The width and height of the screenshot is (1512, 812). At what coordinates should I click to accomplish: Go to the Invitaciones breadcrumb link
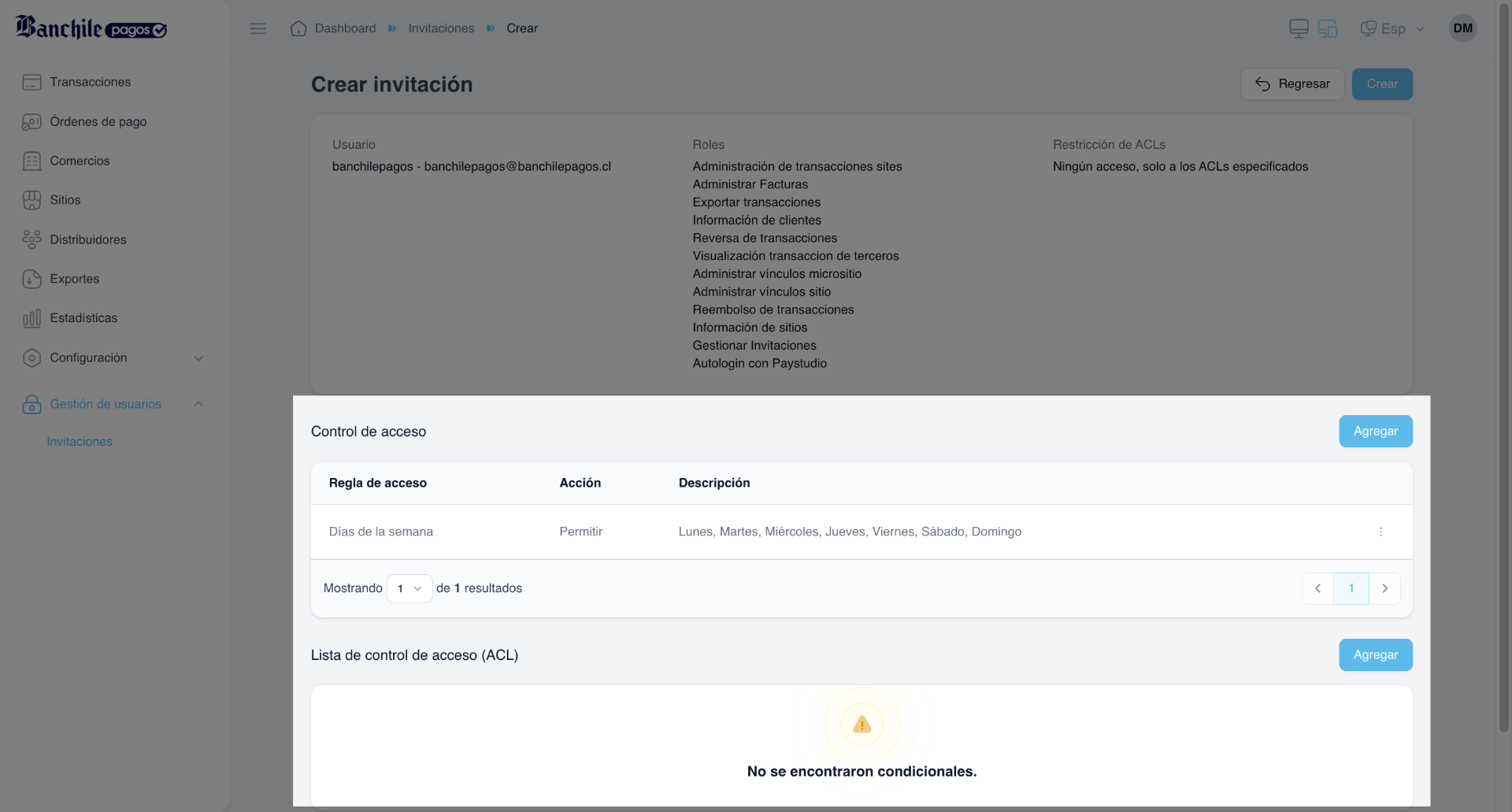coord(441,28)
